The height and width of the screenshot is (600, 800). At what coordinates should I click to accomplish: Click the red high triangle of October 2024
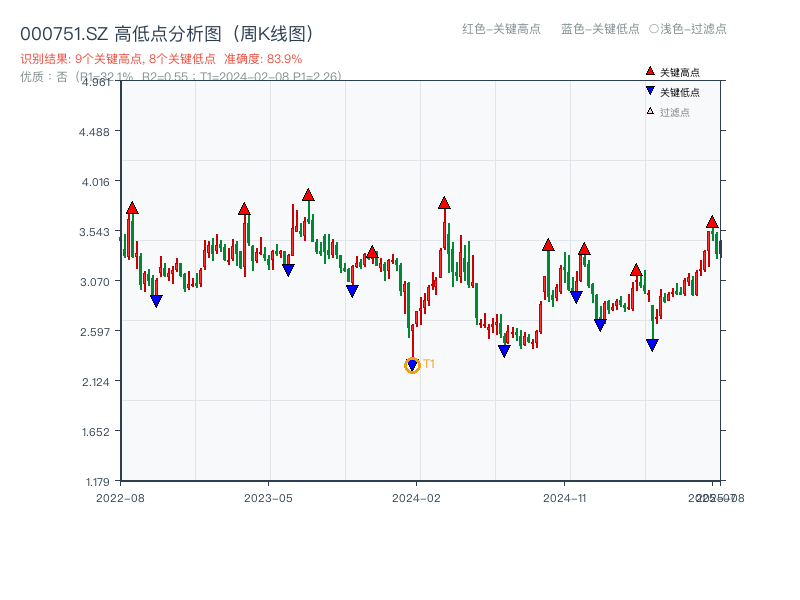click(548, 245)
